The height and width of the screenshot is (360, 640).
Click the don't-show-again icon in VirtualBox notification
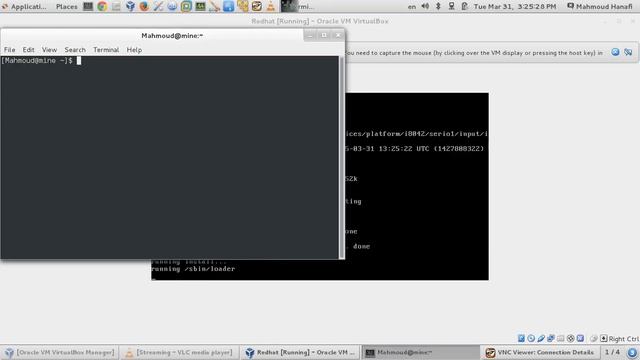628,52
